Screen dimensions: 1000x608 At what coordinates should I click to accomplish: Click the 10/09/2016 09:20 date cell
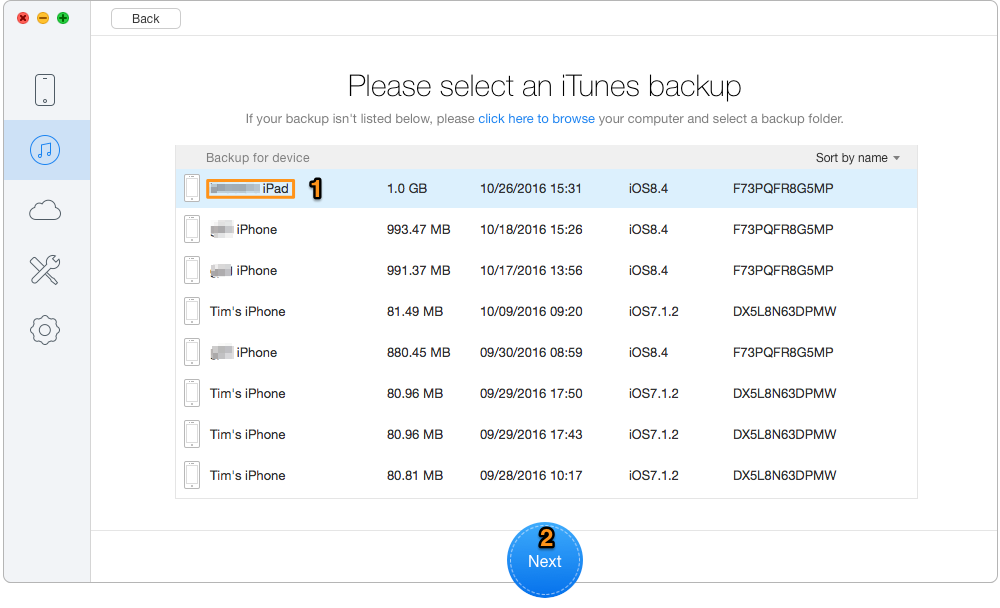531,311
